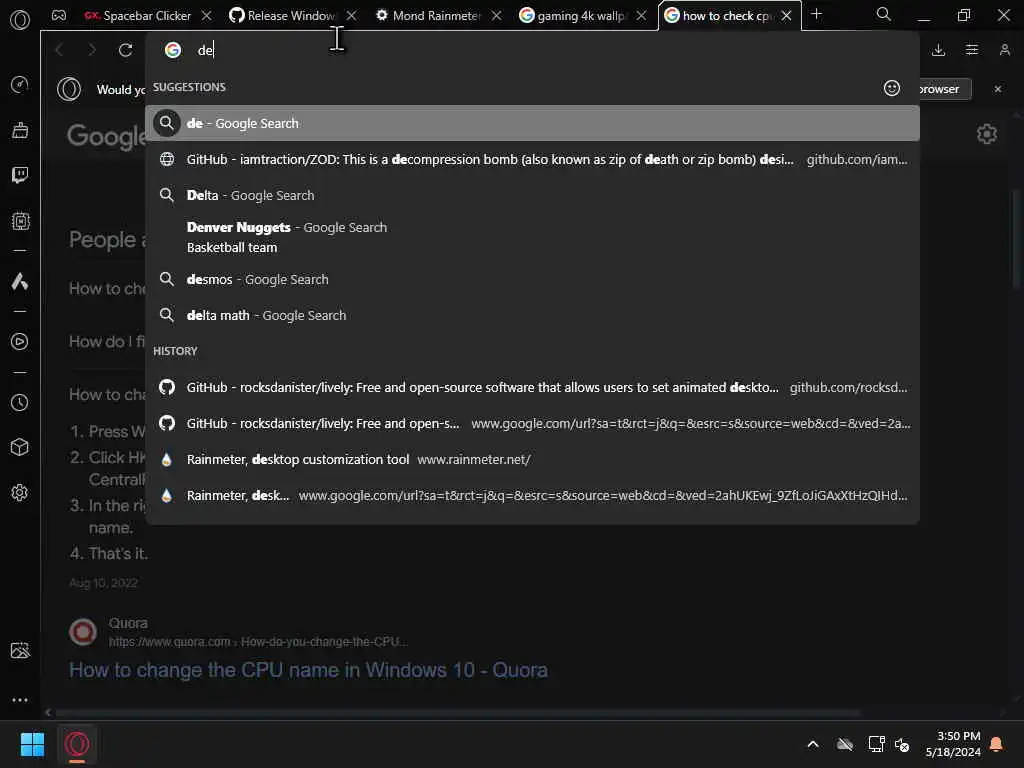This screenshot has height=768, width=1024.
Task: Choose Denver Nuggets basketball team suggestion
Action: point(532,237)
